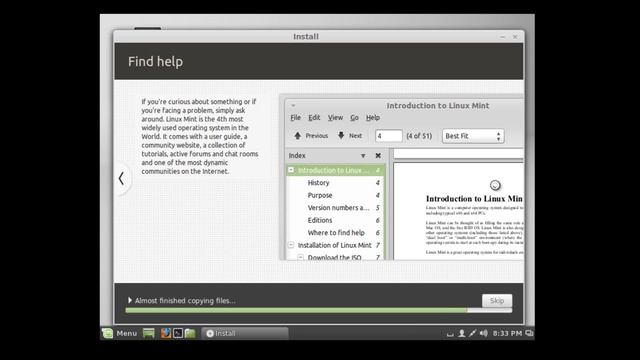Image resolution: width=640 pixels, height=360 pixels.
Task: Launch Firefox from the panel
Action: [x=166, y=333]
